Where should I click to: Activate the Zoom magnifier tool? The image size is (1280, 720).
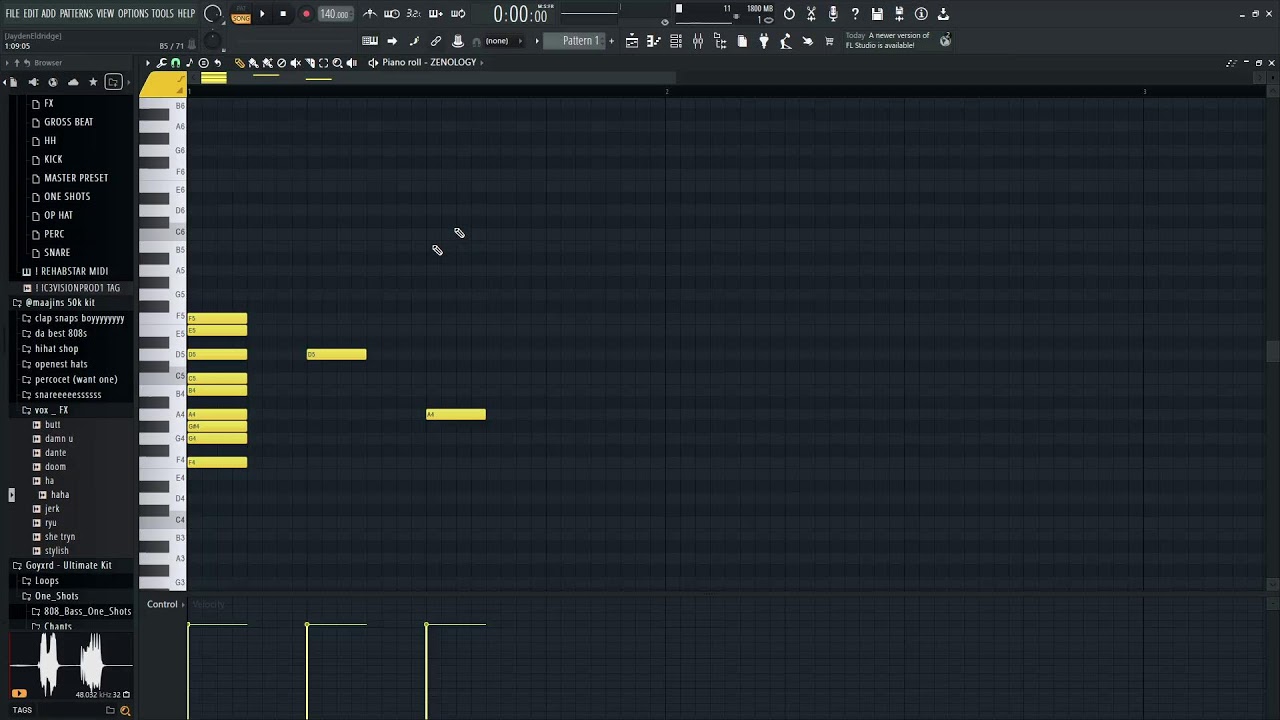(x=337, y=62)
